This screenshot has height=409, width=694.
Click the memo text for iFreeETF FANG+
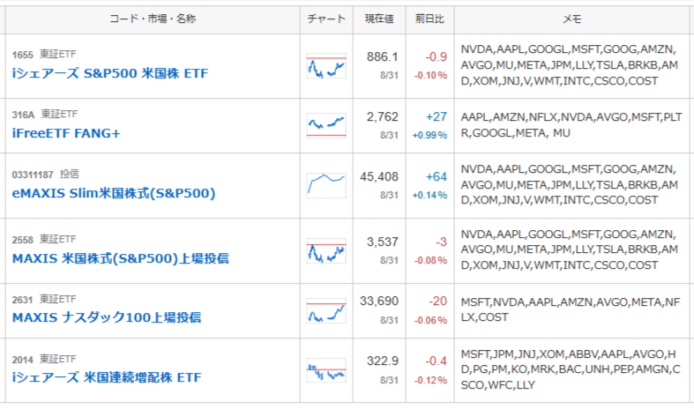click(x=571, y=125)
